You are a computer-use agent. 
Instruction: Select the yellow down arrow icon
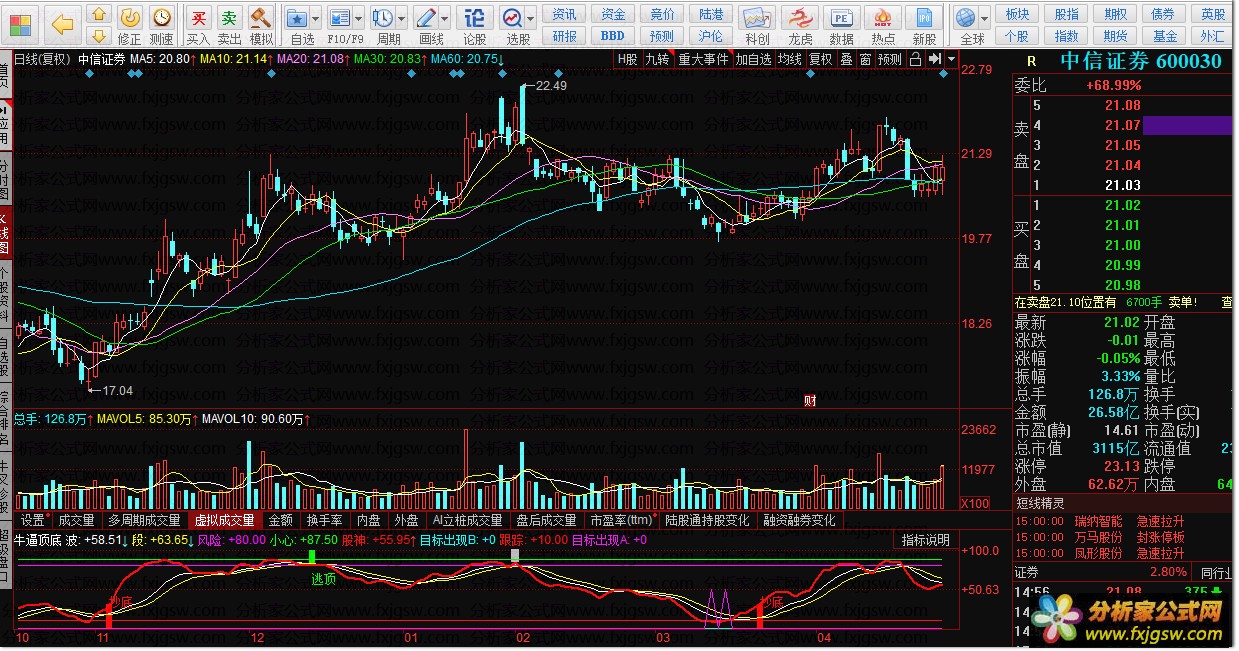pyautogui.click(x=99, y=35)
